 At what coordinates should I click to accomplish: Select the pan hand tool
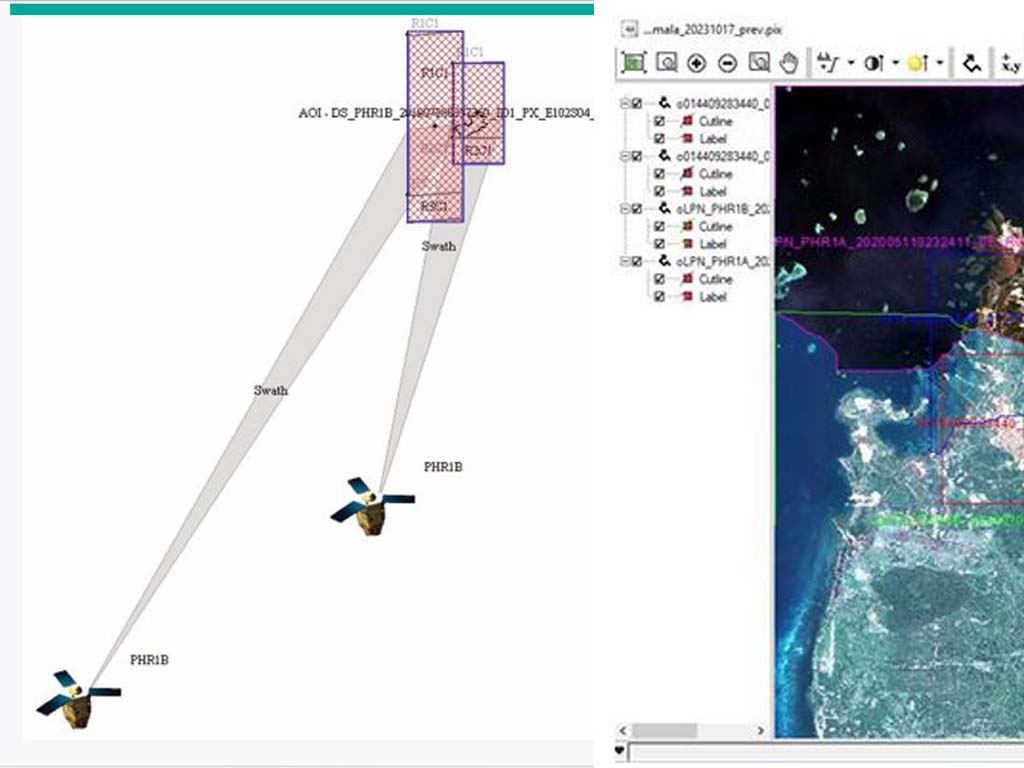[789, 63]
